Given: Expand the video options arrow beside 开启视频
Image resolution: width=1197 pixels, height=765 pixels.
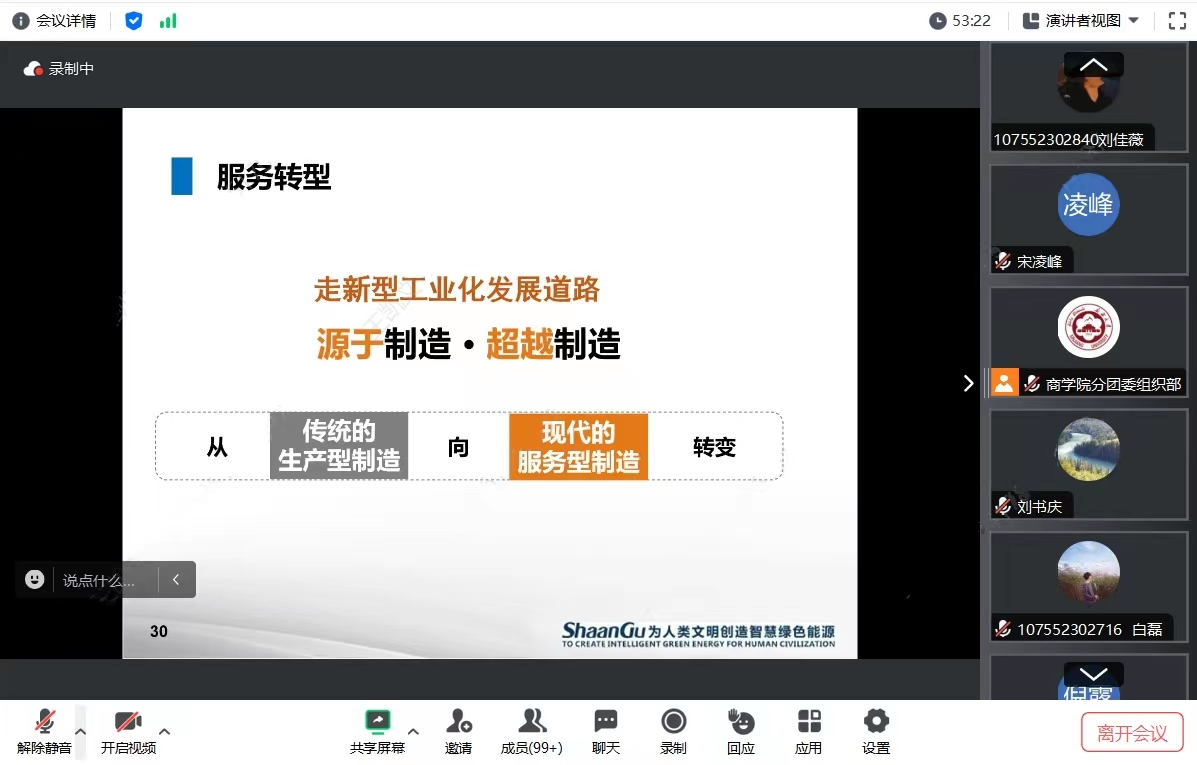Looking at the screenshot, I should (165, 731).
